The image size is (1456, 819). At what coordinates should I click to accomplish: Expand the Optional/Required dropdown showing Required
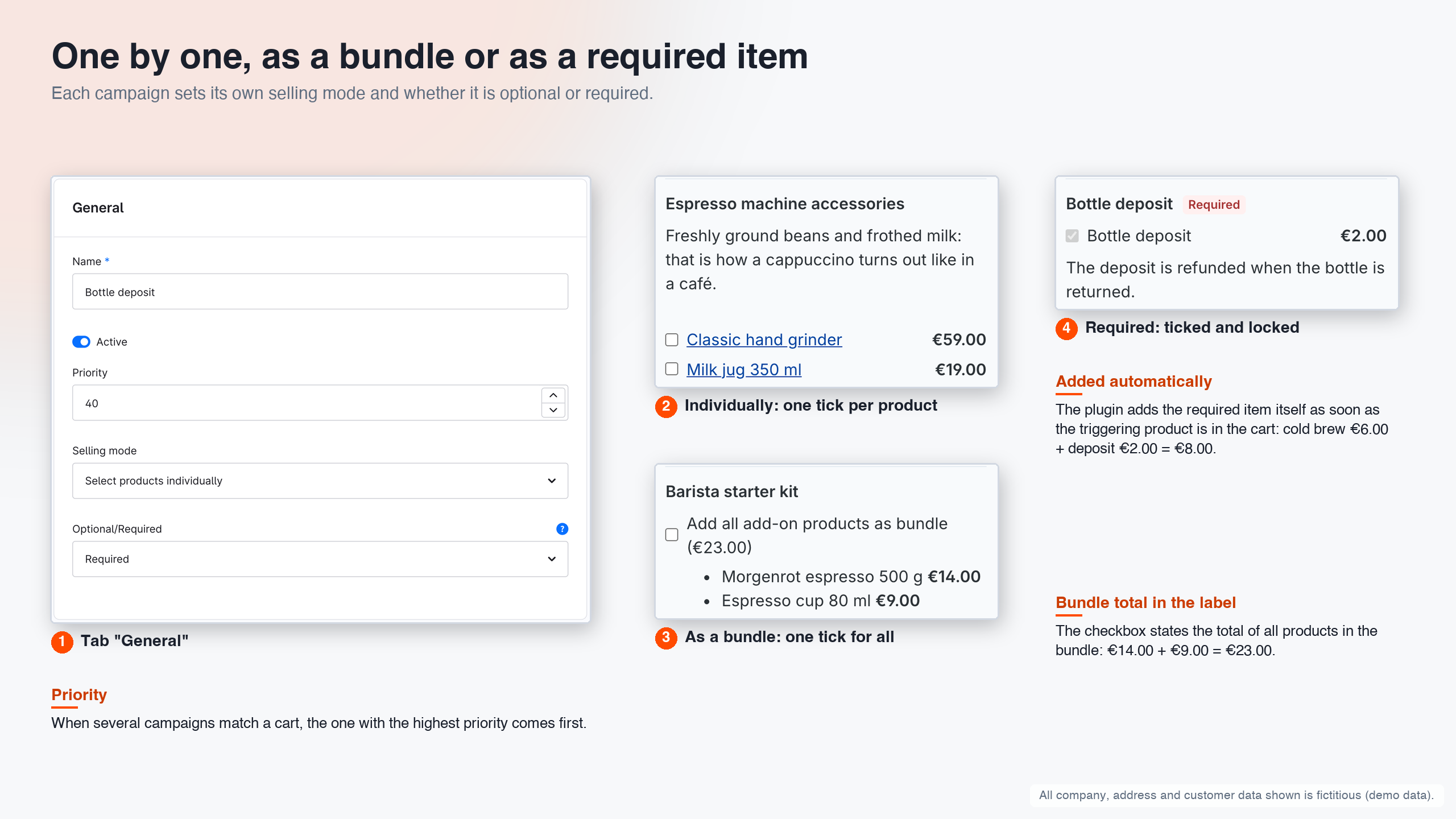point(320,559)
